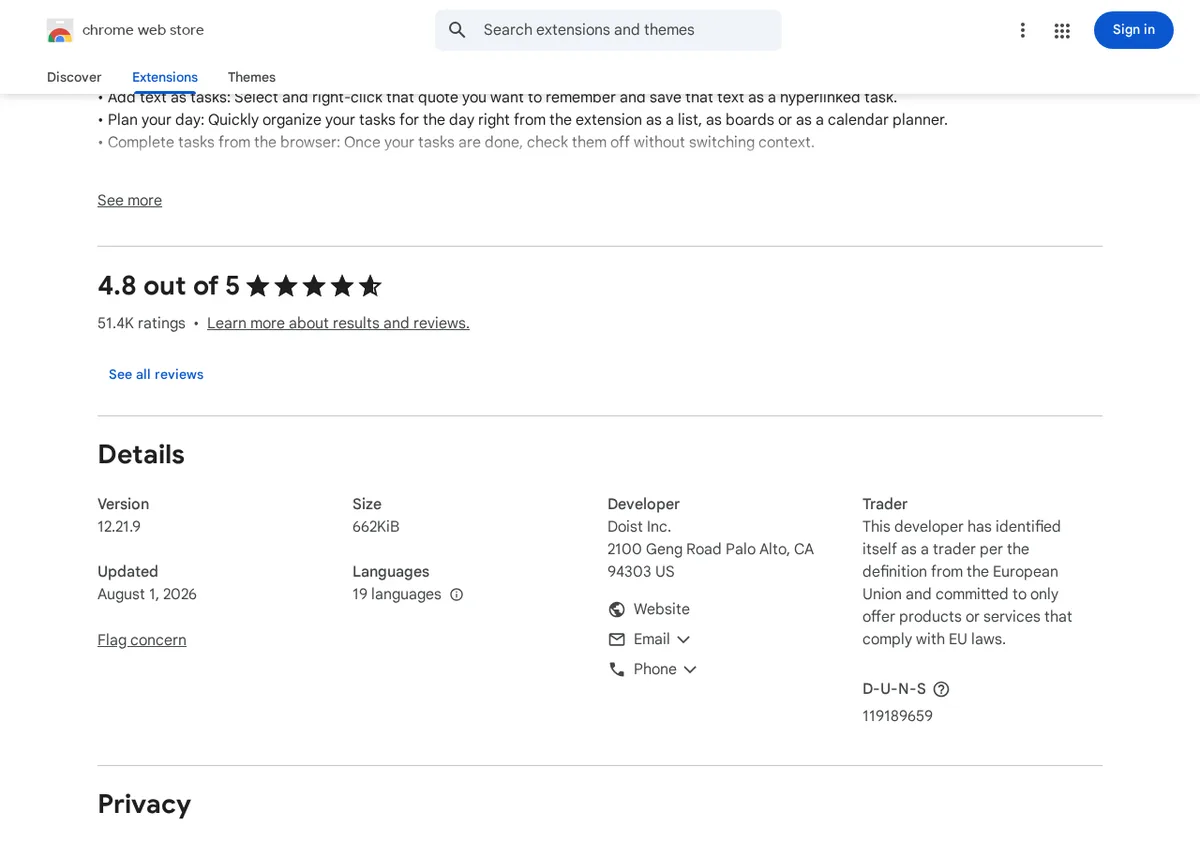Open Learn more about results and reviews
This screenshot has width=1200, height=844.
[338, 323]
